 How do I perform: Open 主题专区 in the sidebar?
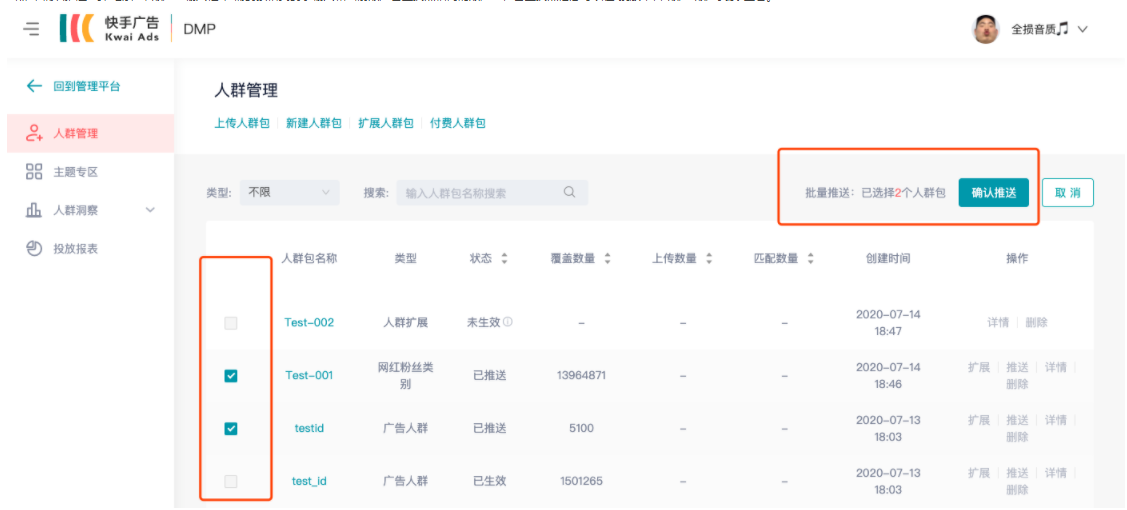click(75, 172)
